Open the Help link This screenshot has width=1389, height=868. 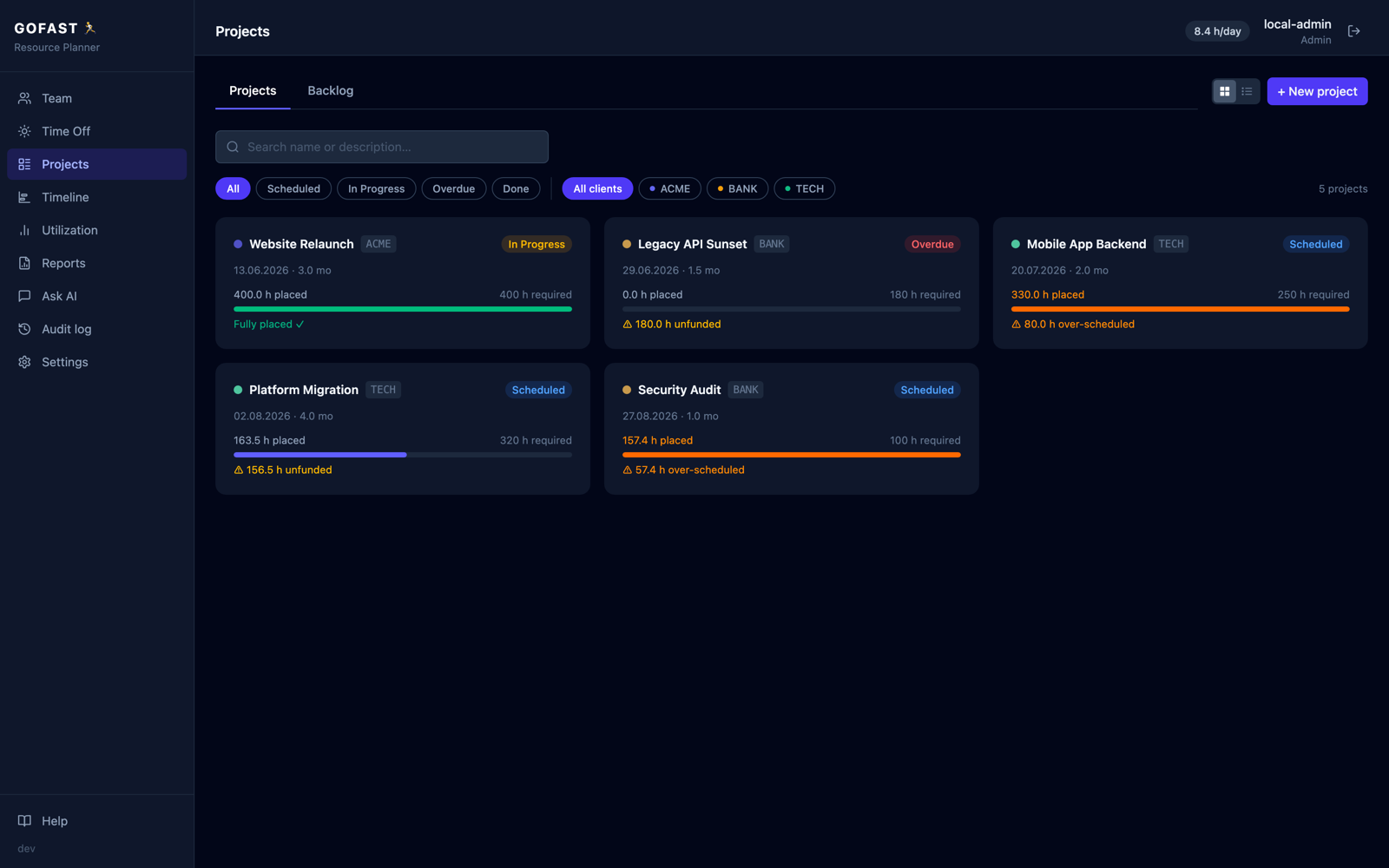tap(96, 820)
